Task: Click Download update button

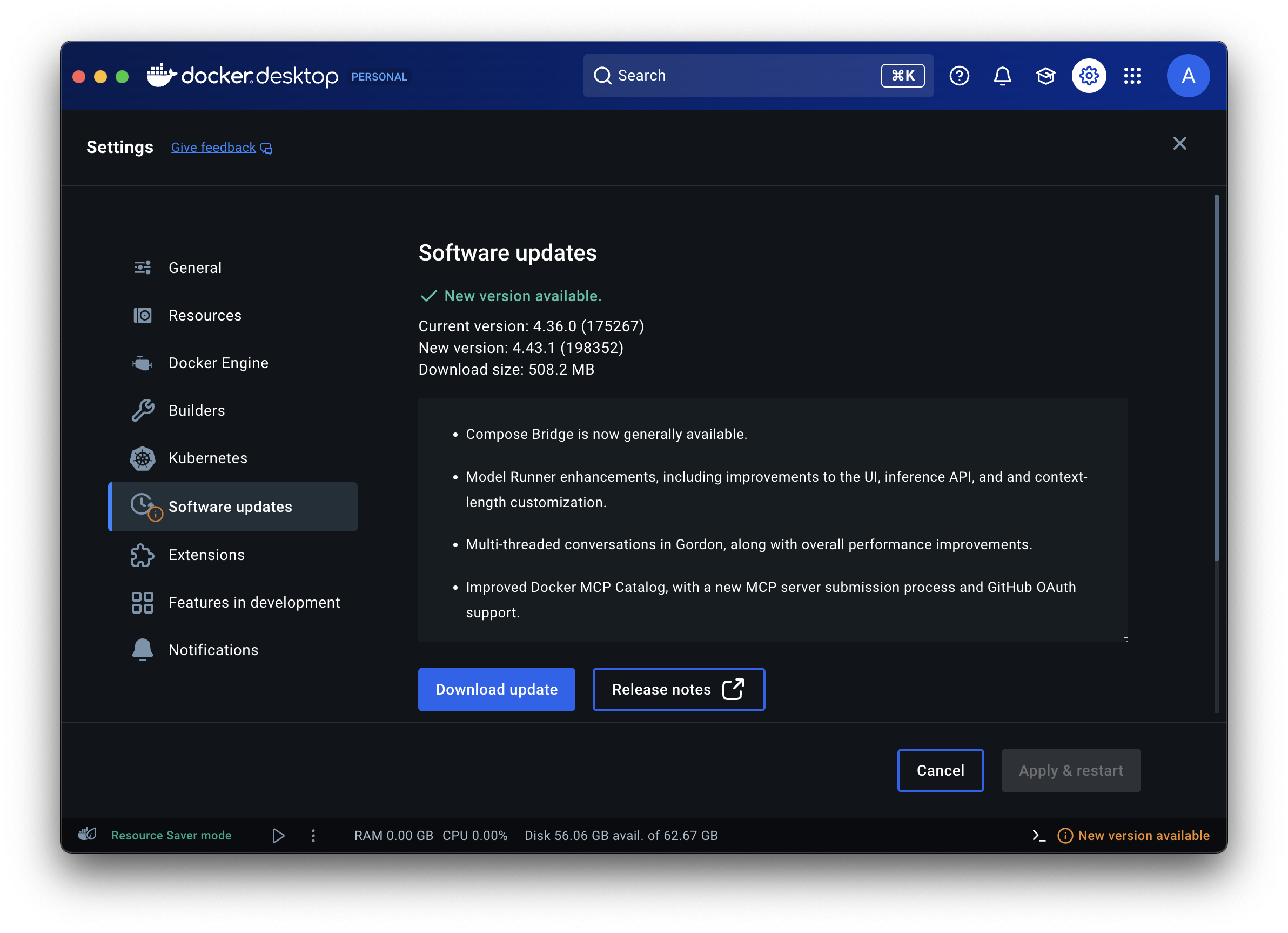Action: [x=497, y=689]
